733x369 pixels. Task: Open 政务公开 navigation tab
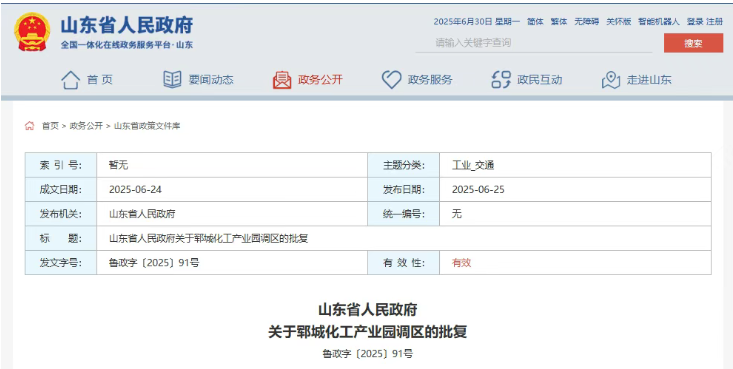coord(320,80)
